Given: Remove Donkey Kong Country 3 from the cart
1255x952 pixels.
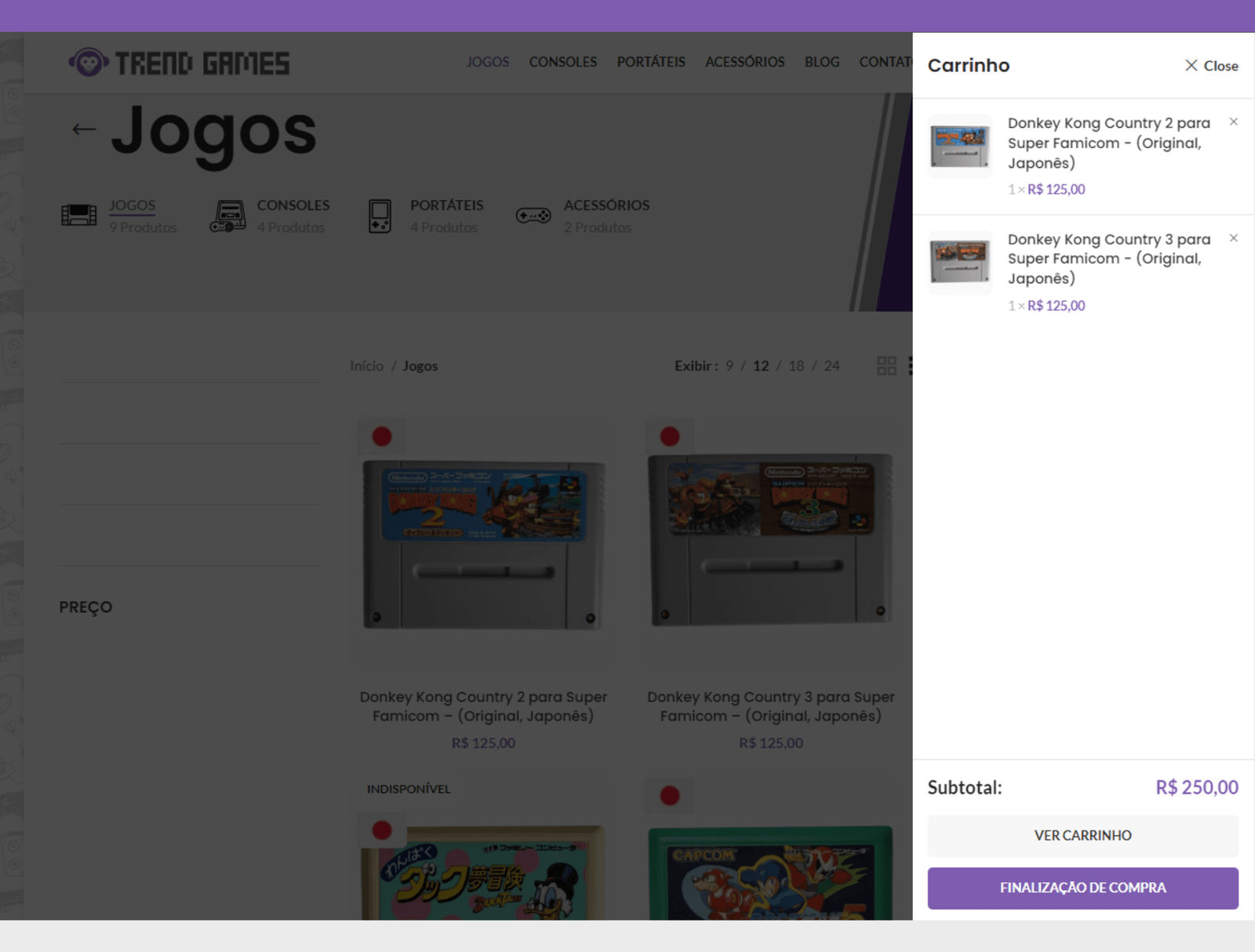Looking at the screenshot, I should click(x=1234, y=238).
